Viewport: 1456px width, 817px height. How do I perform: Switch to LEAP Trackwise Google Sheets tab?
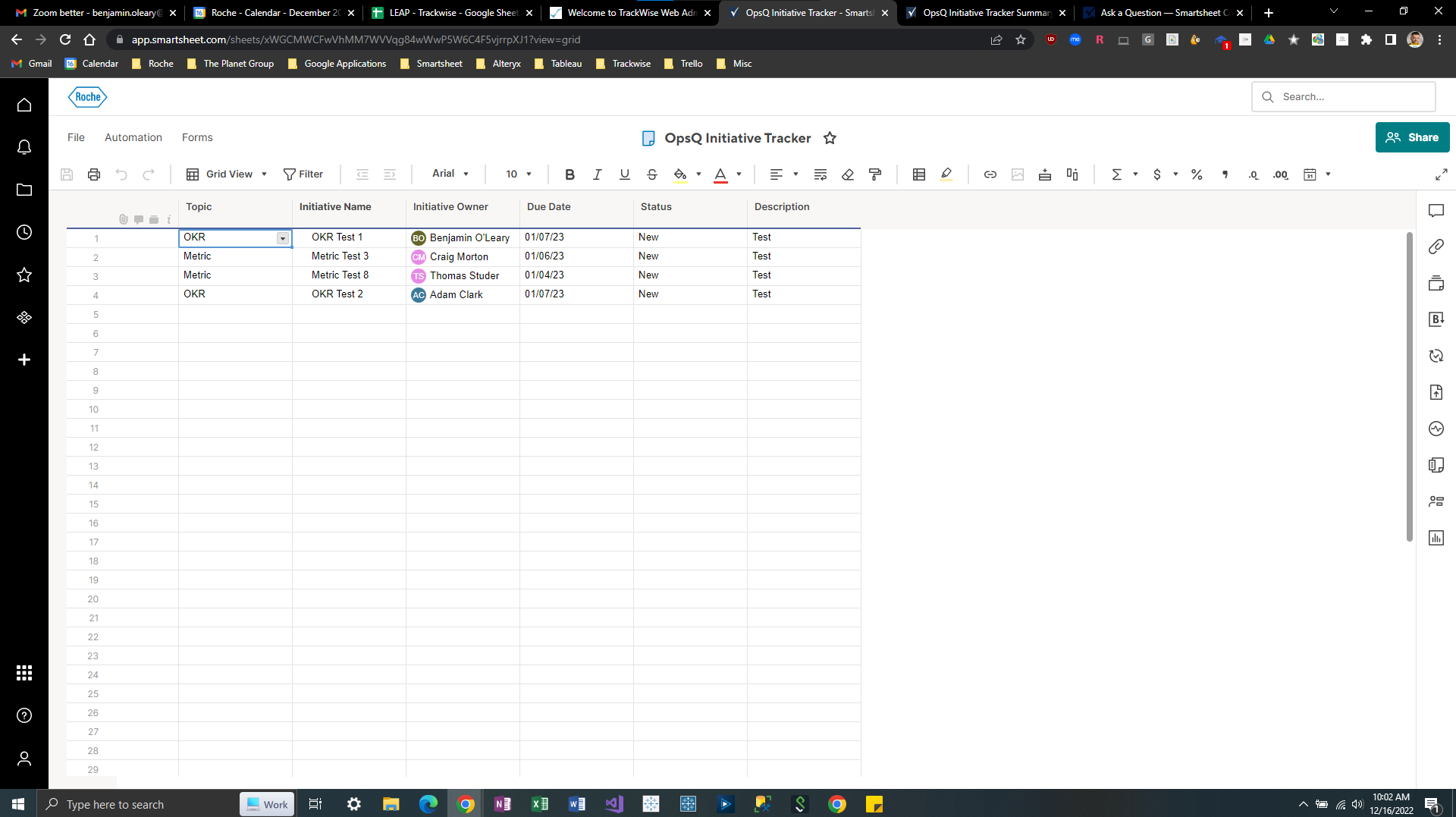[452, 13]
